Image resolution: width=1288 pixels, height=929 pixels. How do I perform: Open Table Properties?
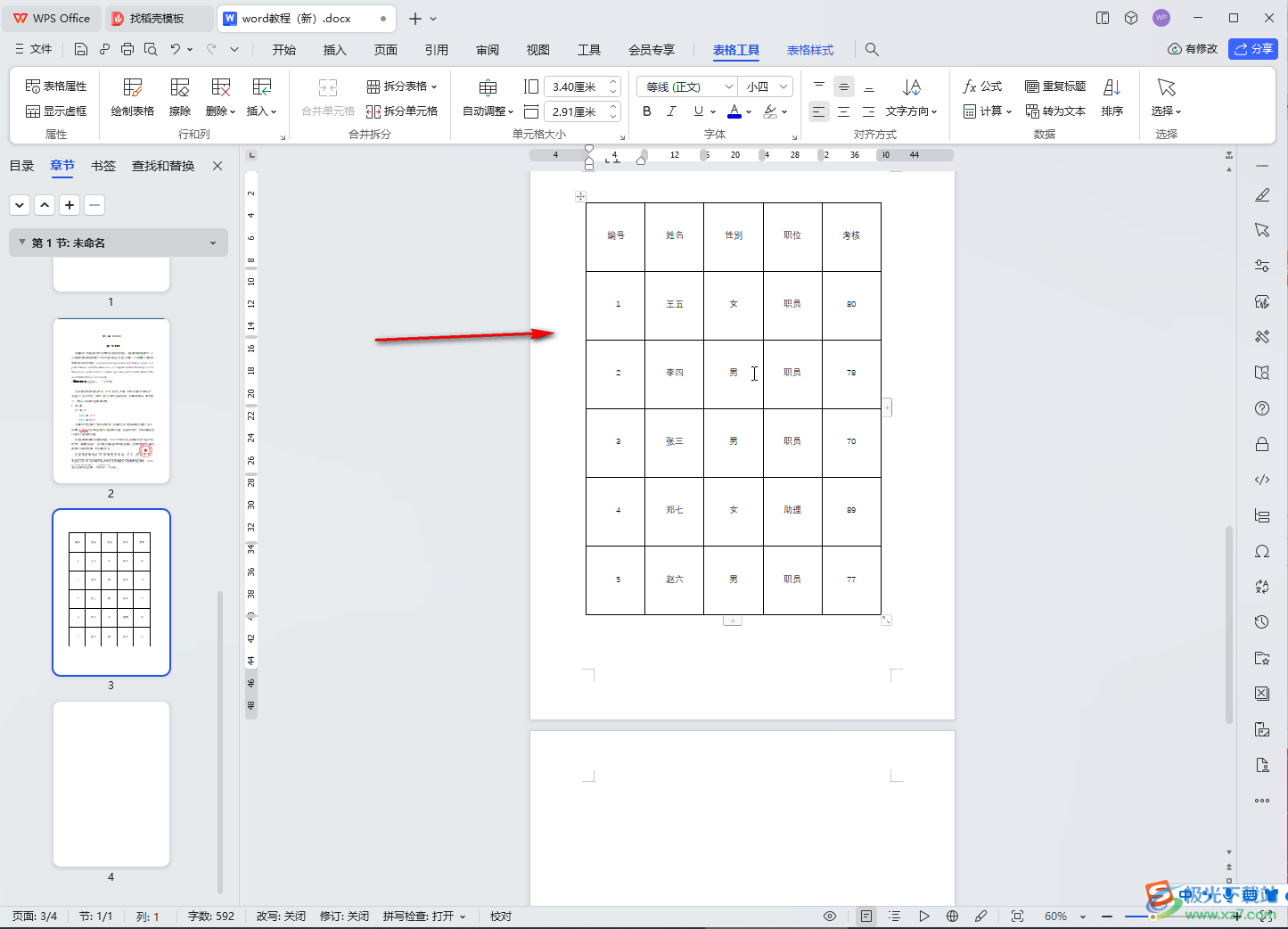tap(56, 86)
